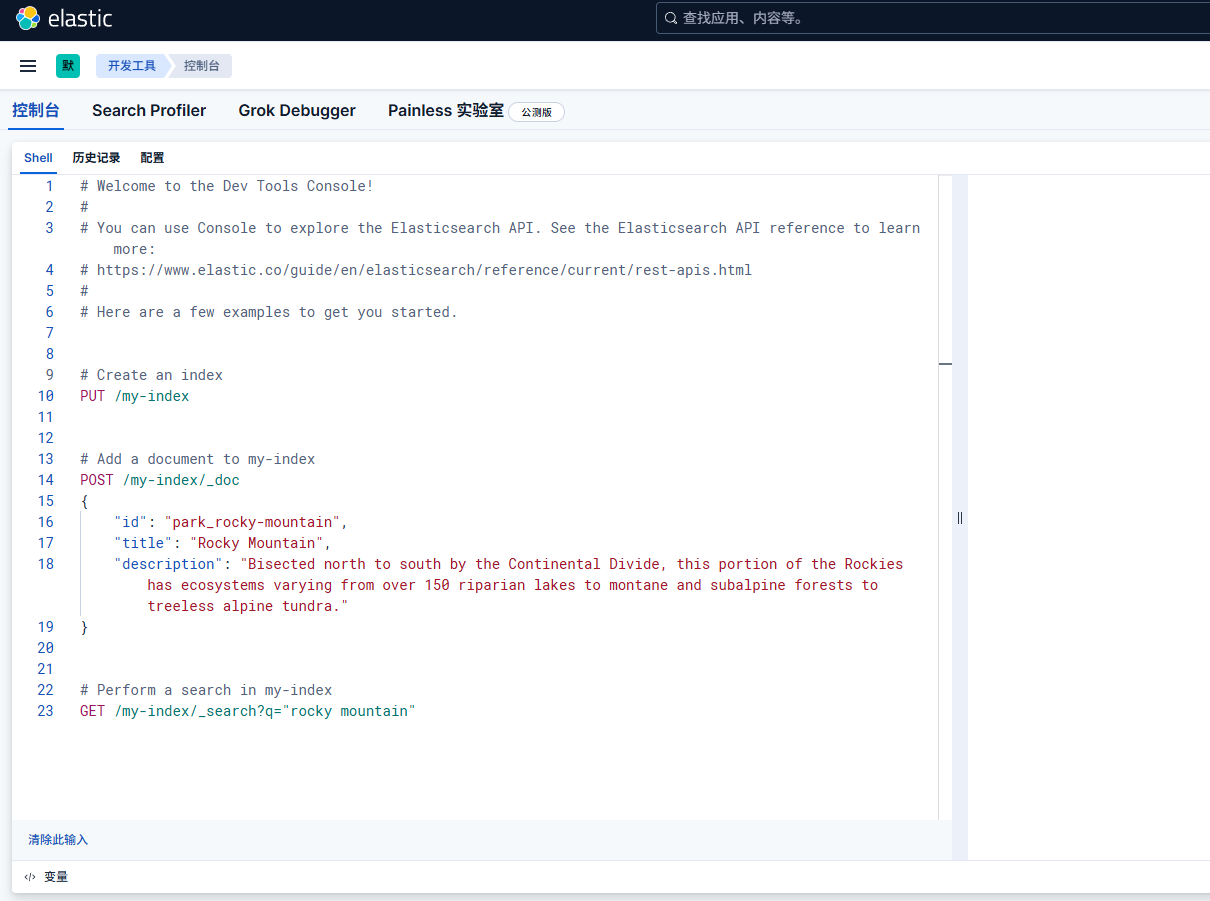Click the 清除此输入 link
Screen dimensions: 1210x901
[58, 840]
